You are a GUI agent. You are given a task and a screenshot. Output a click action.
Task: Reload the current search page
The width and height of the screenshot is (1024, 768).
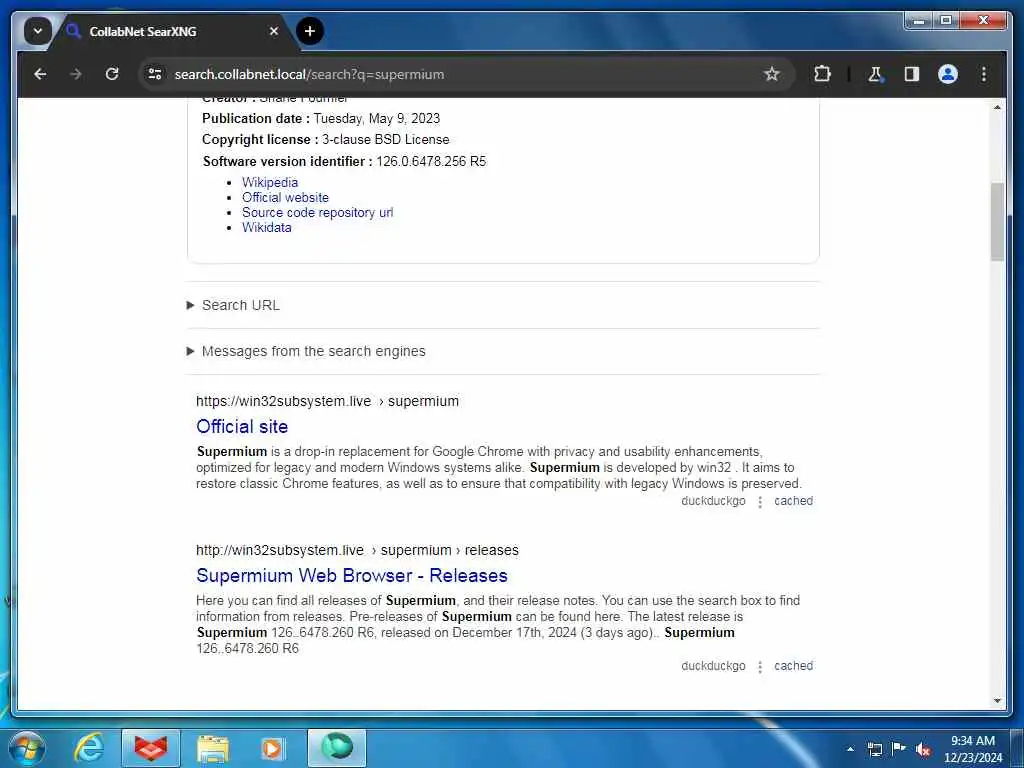click(112, 74)
